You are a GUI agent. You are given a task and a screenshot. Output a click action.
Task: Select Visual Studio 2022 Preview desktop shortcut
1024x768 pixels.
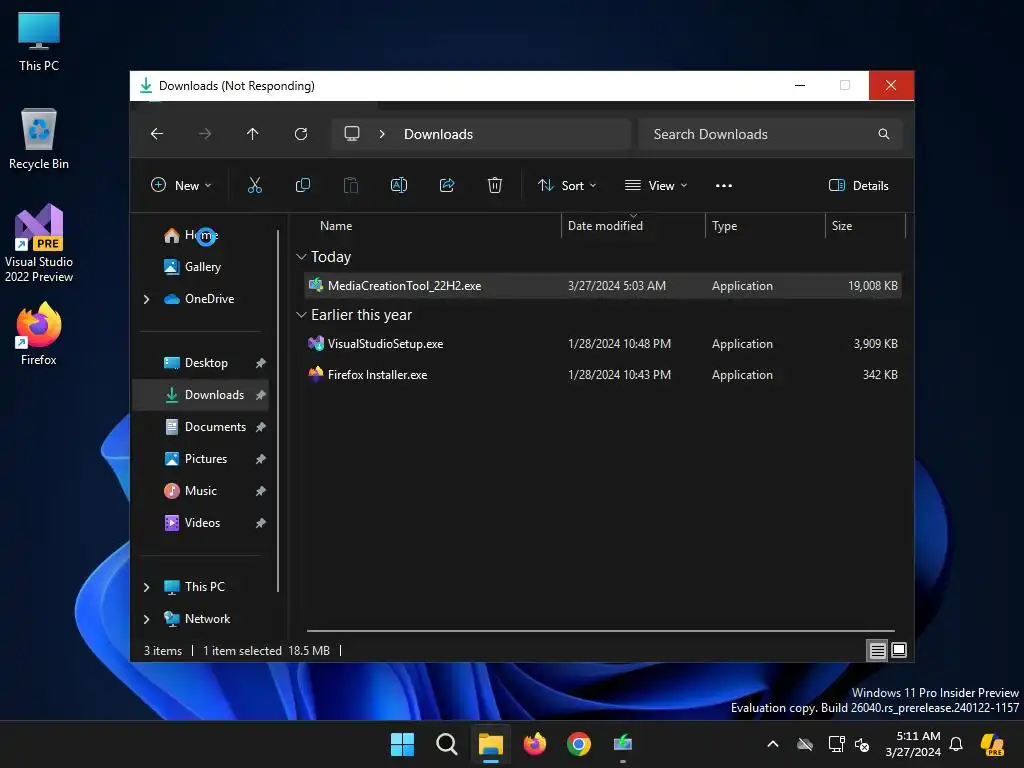[39, 244]
